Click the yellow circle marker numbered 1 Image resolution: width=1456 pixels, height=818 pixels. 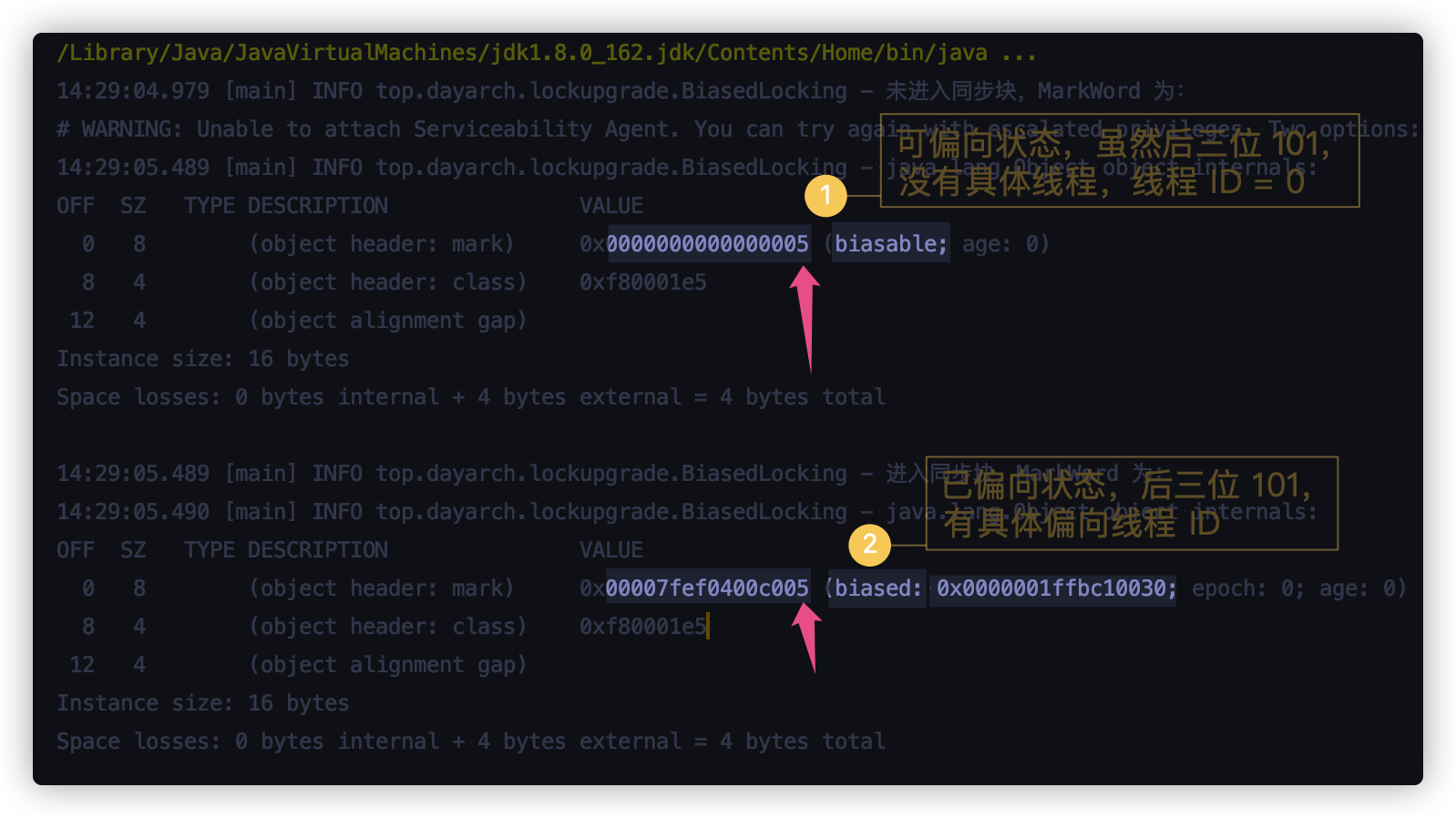(x=825, y=195)
